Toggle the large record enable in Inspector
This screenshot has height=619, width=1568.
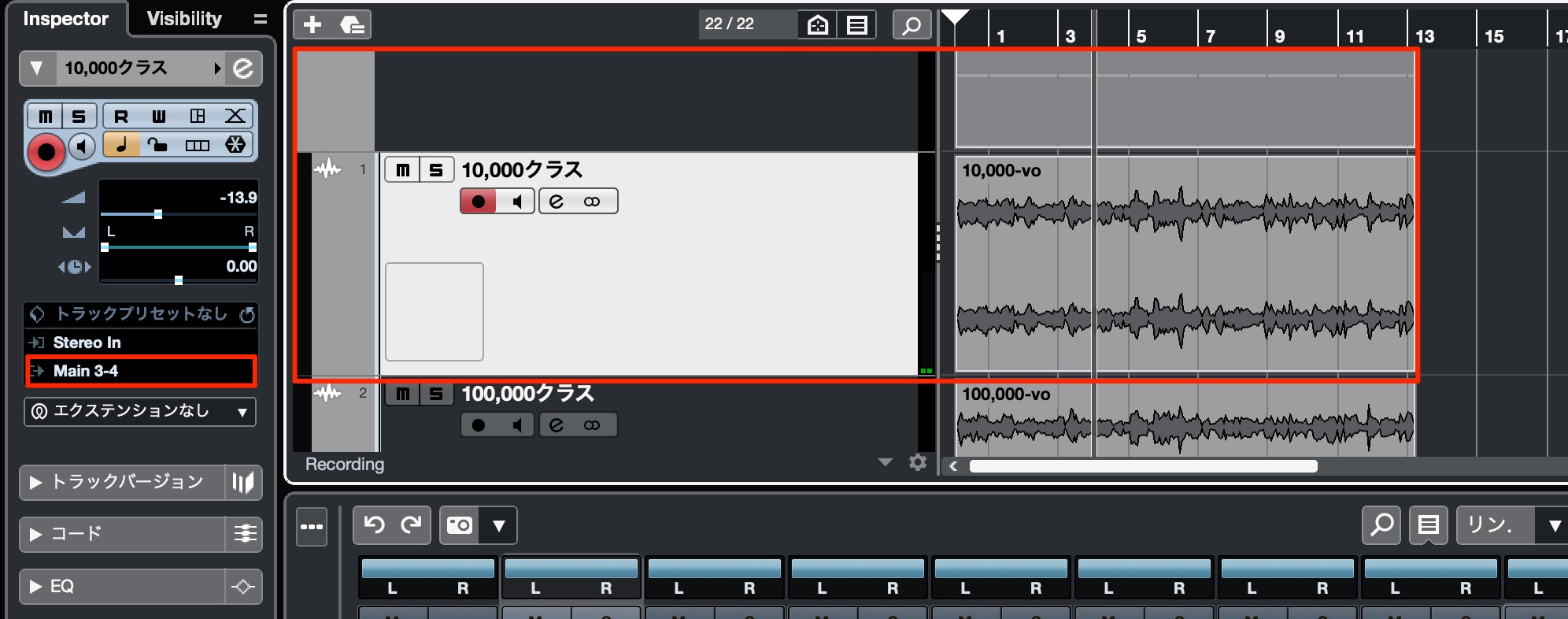tap(46, 152)
